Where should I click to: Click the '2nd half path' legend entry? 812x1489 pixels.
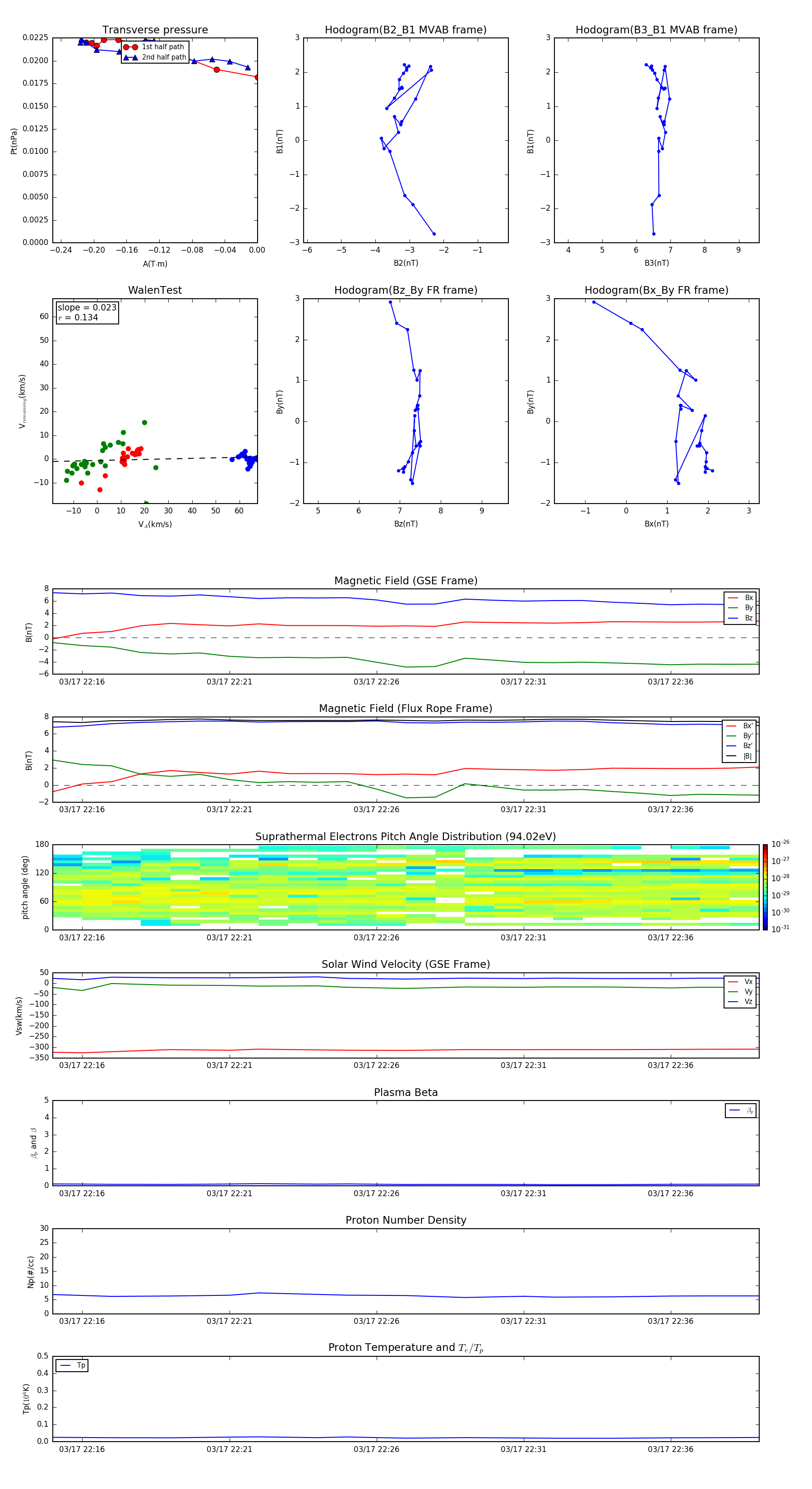[x=155, y=57]
